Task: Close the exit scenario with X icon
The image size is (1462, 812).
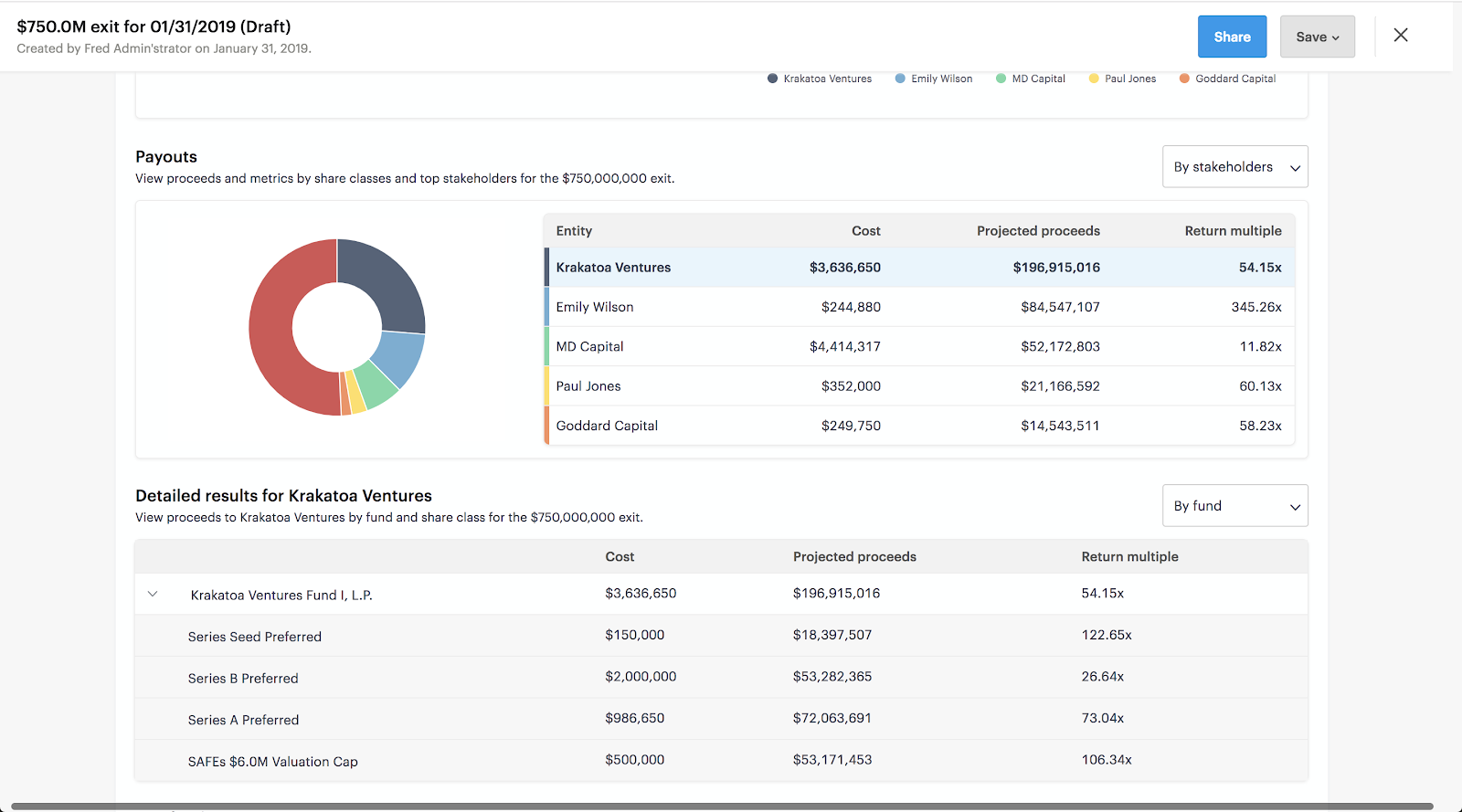Action: [1400, 36]
